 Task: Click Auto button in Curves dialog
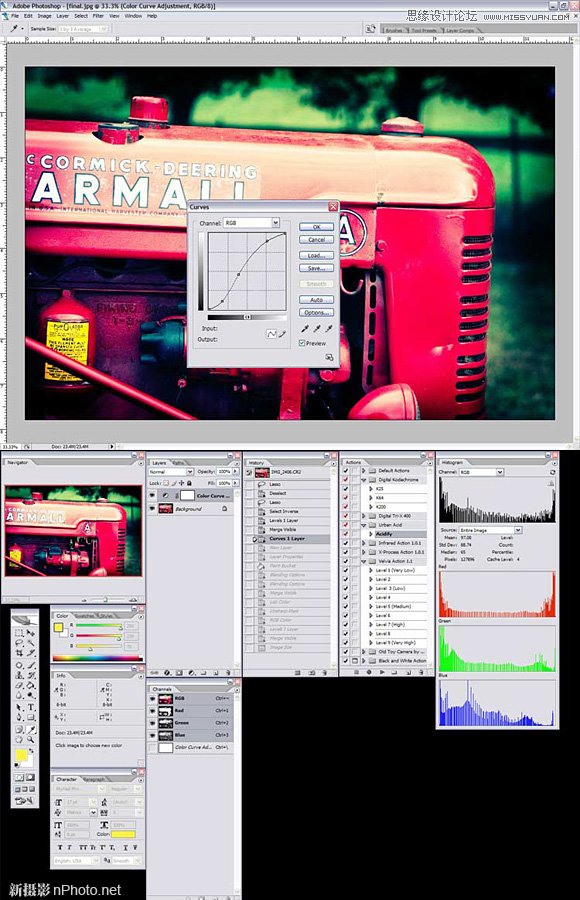click(x=316, y=300)
